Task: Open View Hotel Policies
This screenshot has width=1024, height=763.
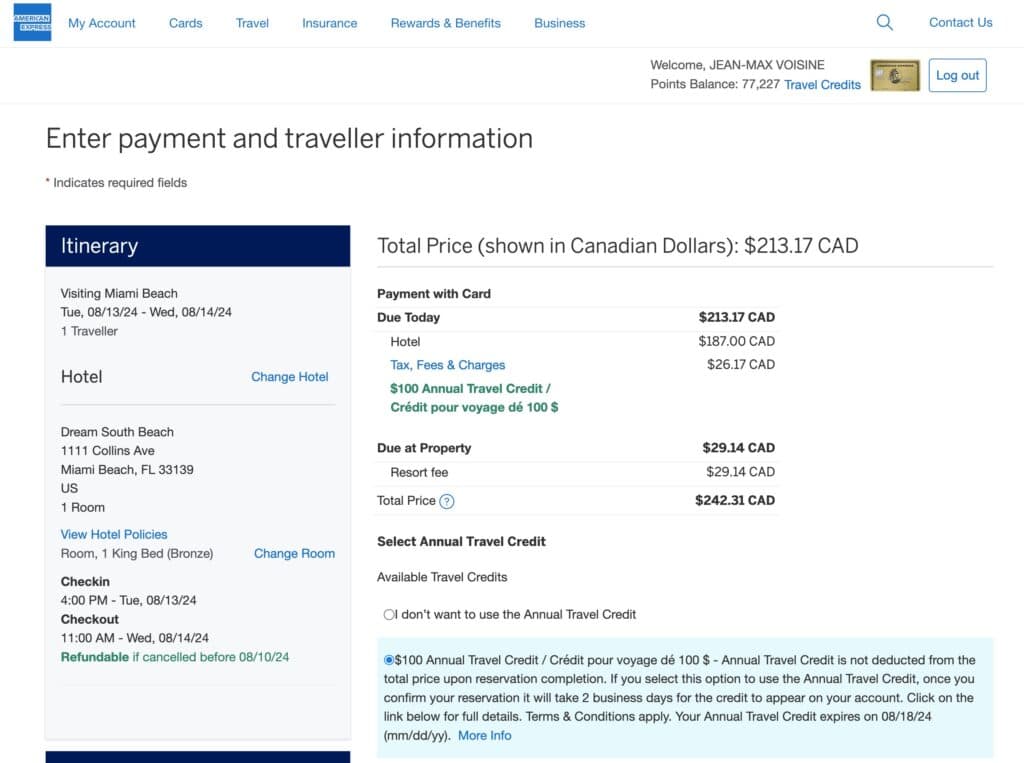Action: coord(113,534)
